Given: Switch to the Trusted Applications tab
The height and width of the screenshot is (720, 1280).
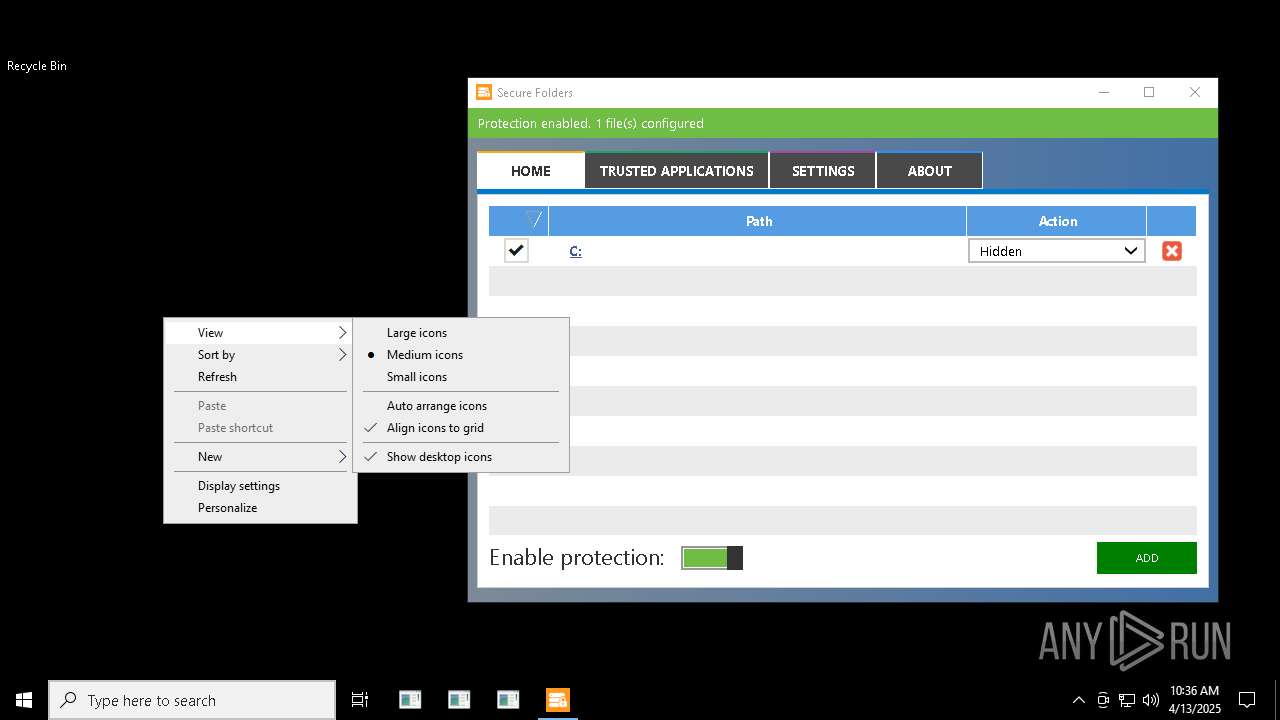Looking at the screenshot, I should click(677, 171).
